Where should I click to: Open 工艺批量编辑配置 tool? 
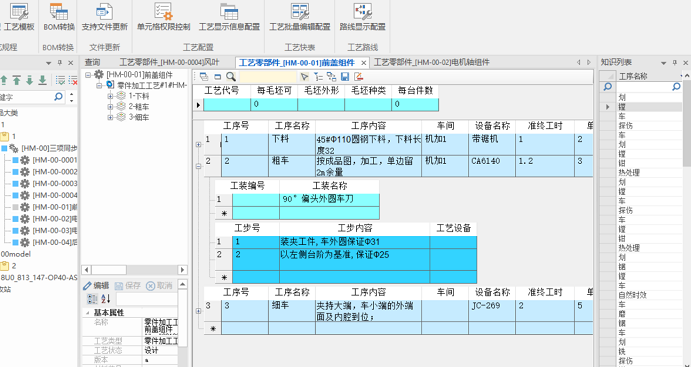click(x=300, y=17)
